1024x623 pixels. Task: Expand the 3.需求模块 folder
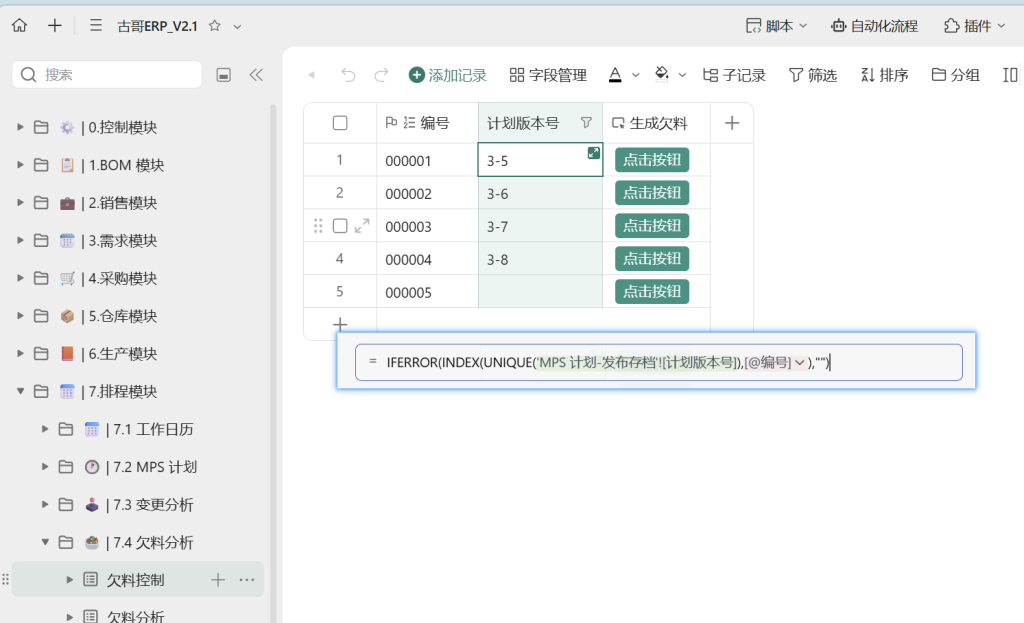click(20, 240)
